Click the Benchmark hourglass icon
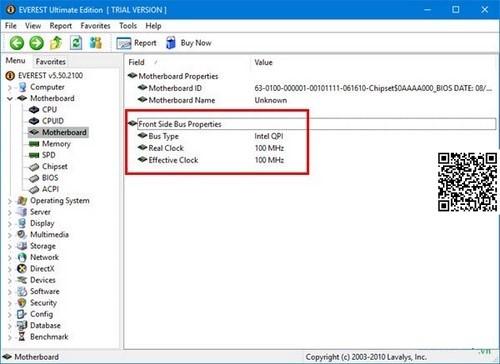Image resolution: width=500 pixels, height=364 pixels. point(22,337)
